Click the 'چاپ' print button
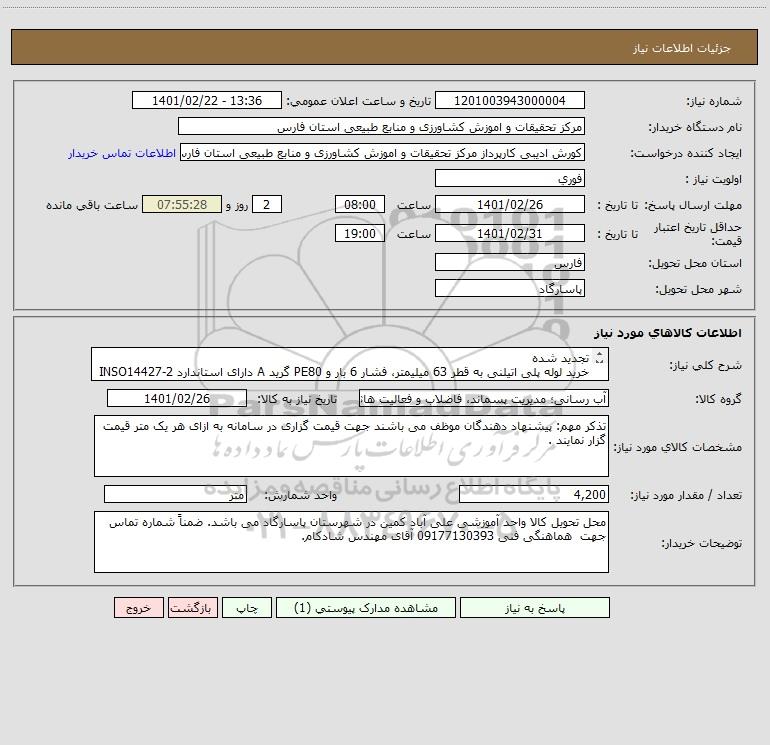The width and height of the screenshot is (770, 745). coord(247,607)
